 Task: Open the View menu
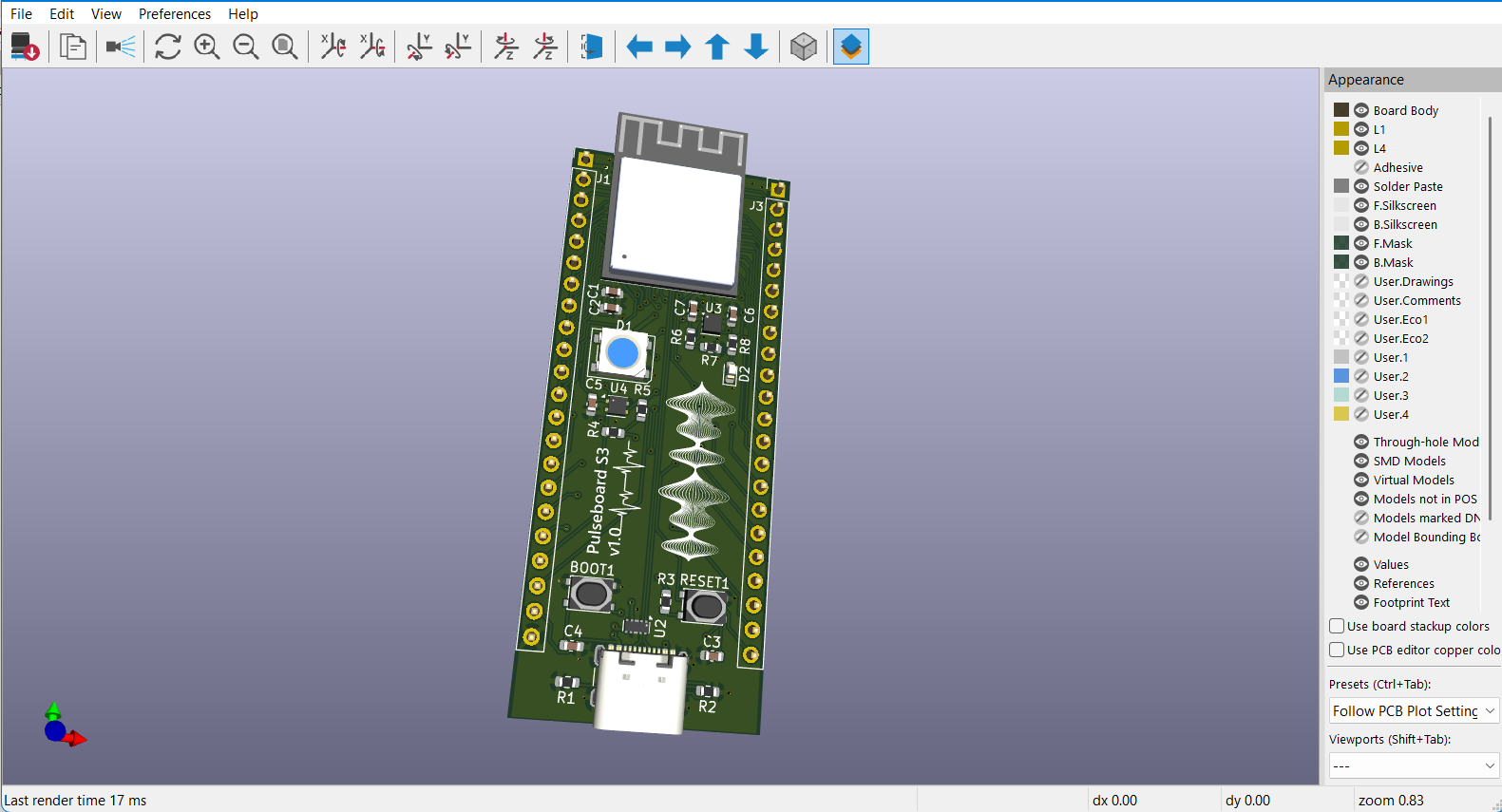click(x=105, y=14)
